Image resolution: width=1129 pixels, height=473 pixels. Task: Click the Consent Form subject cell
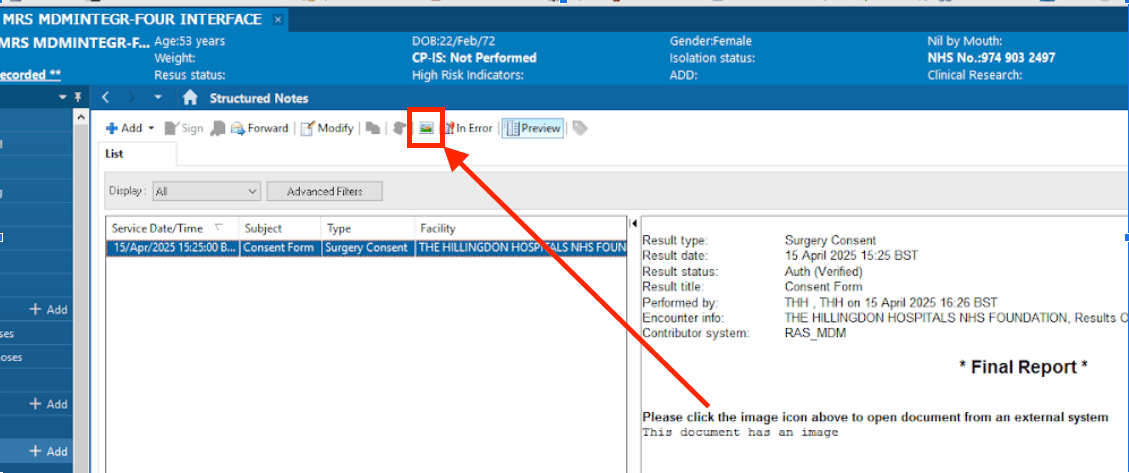280,248
